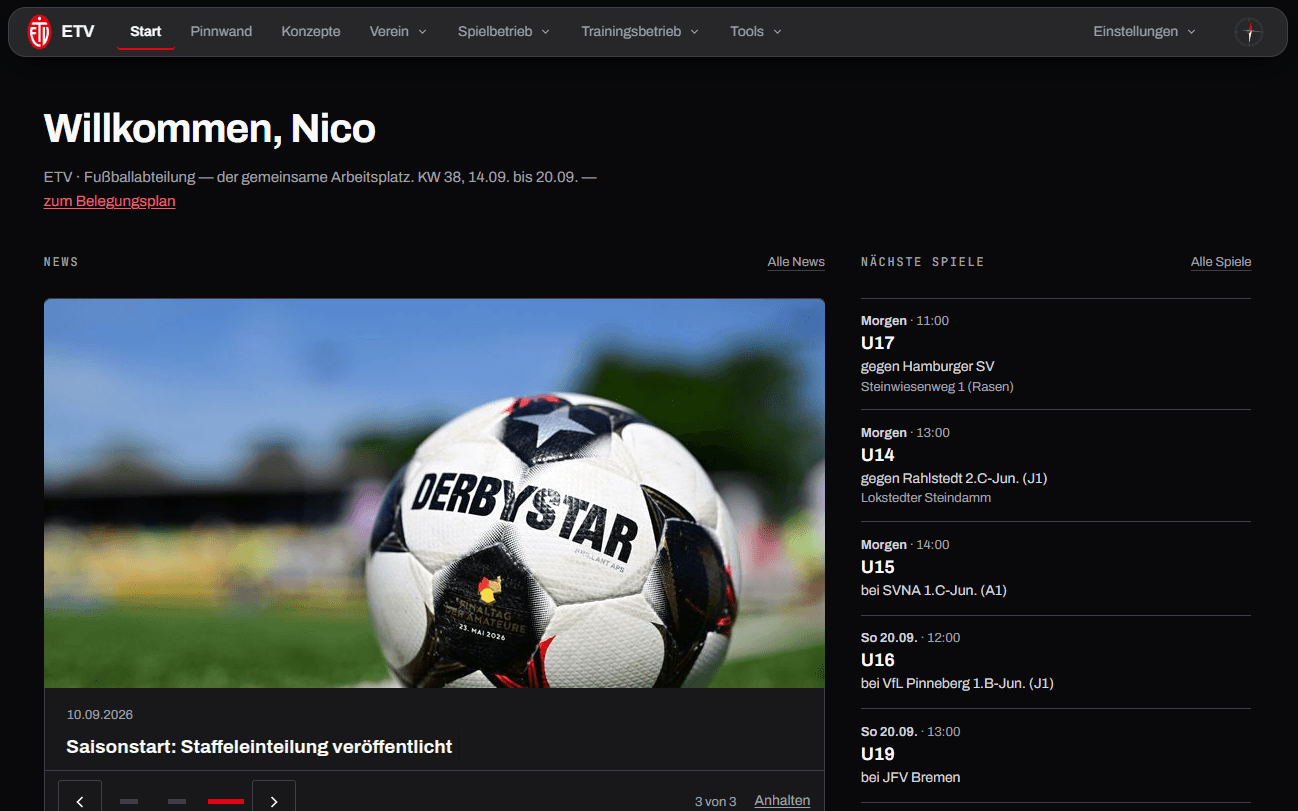Click the news date 10.09.2026
1298x811 pixels.
pyautogui.click(x=100, y=715)
